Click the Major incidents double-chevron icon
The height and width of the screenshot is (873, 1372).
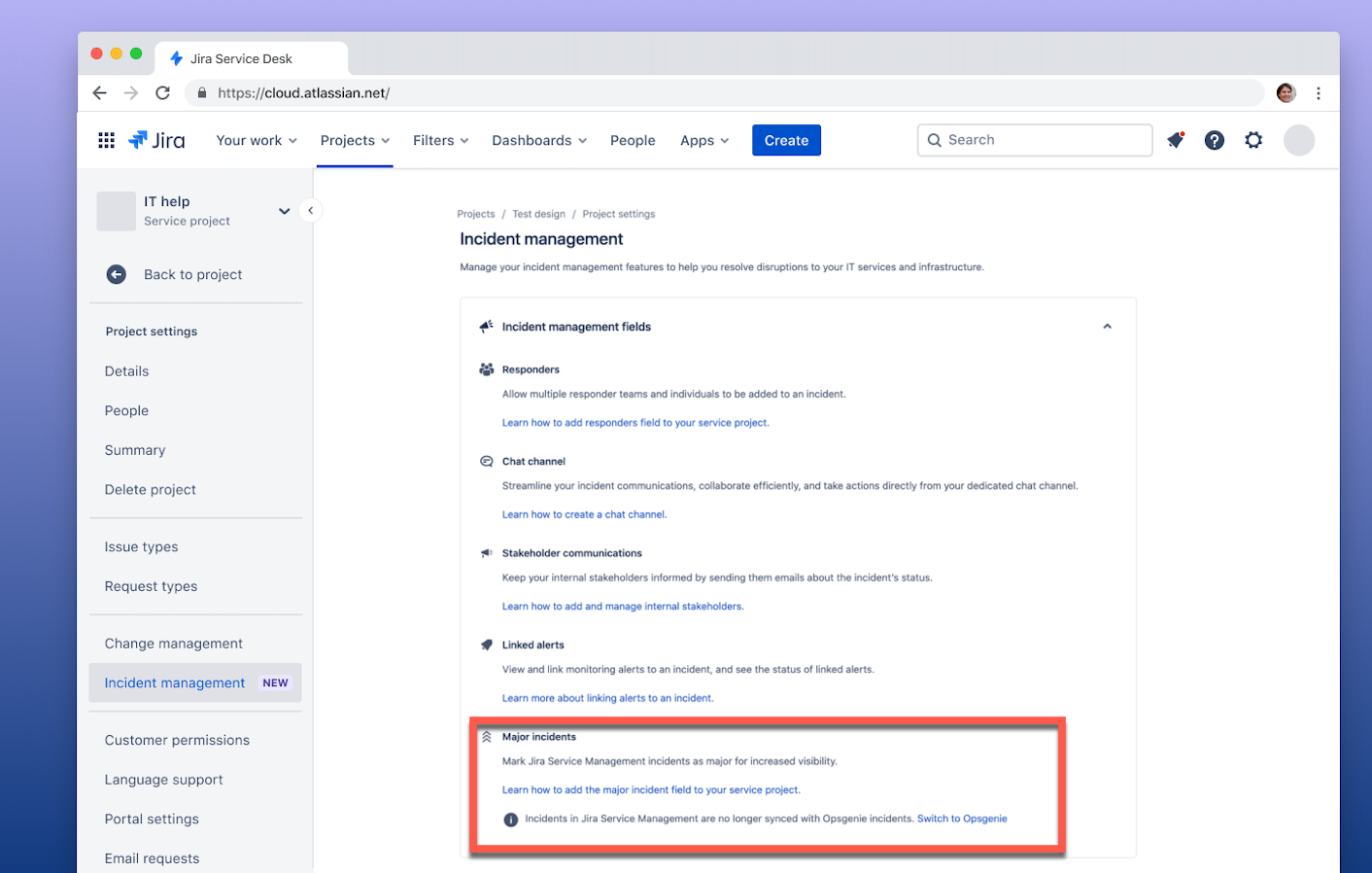[x=486, y=736]
